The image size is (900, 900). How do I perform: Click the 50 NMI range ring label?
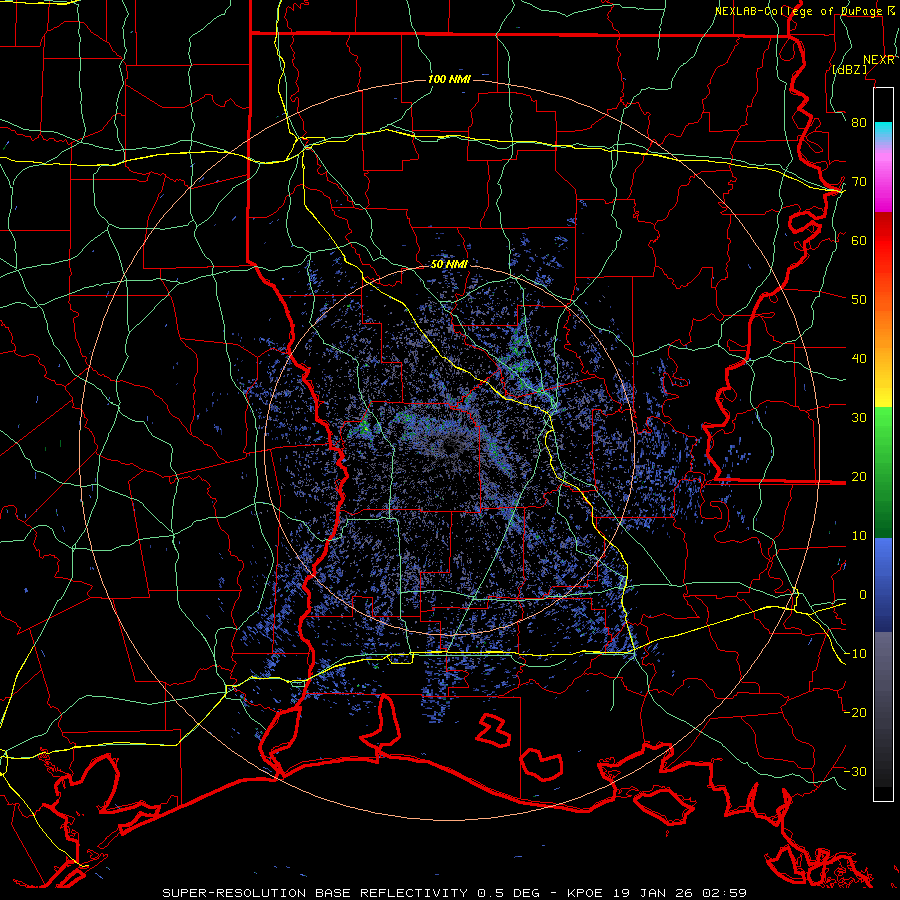pos(449,264)
